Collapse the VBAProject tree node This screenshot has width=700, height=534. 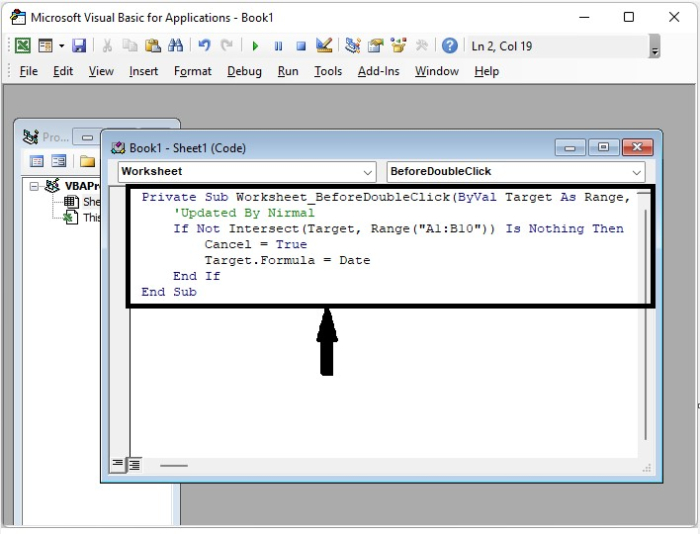(x=34, y=186)
